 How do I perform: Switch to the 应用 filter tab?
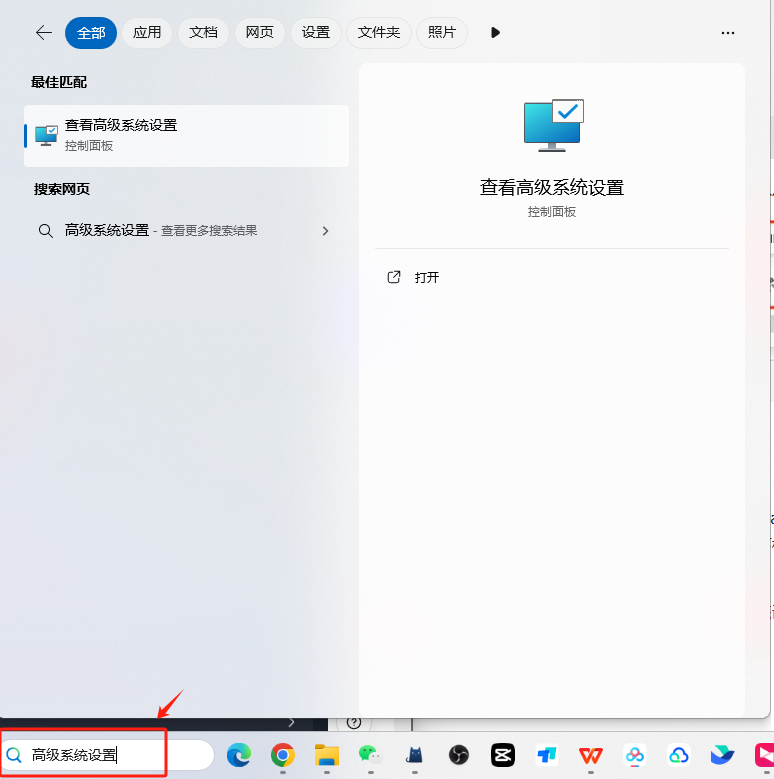coord(147,33)
